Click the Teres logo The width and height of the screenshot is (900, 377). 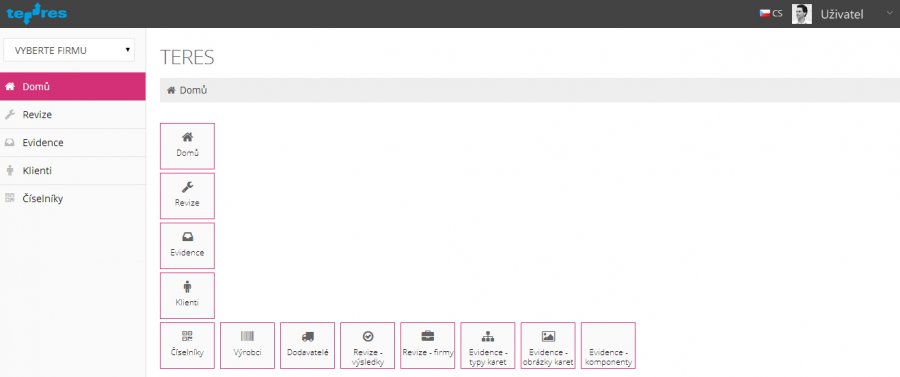(37, 13)
